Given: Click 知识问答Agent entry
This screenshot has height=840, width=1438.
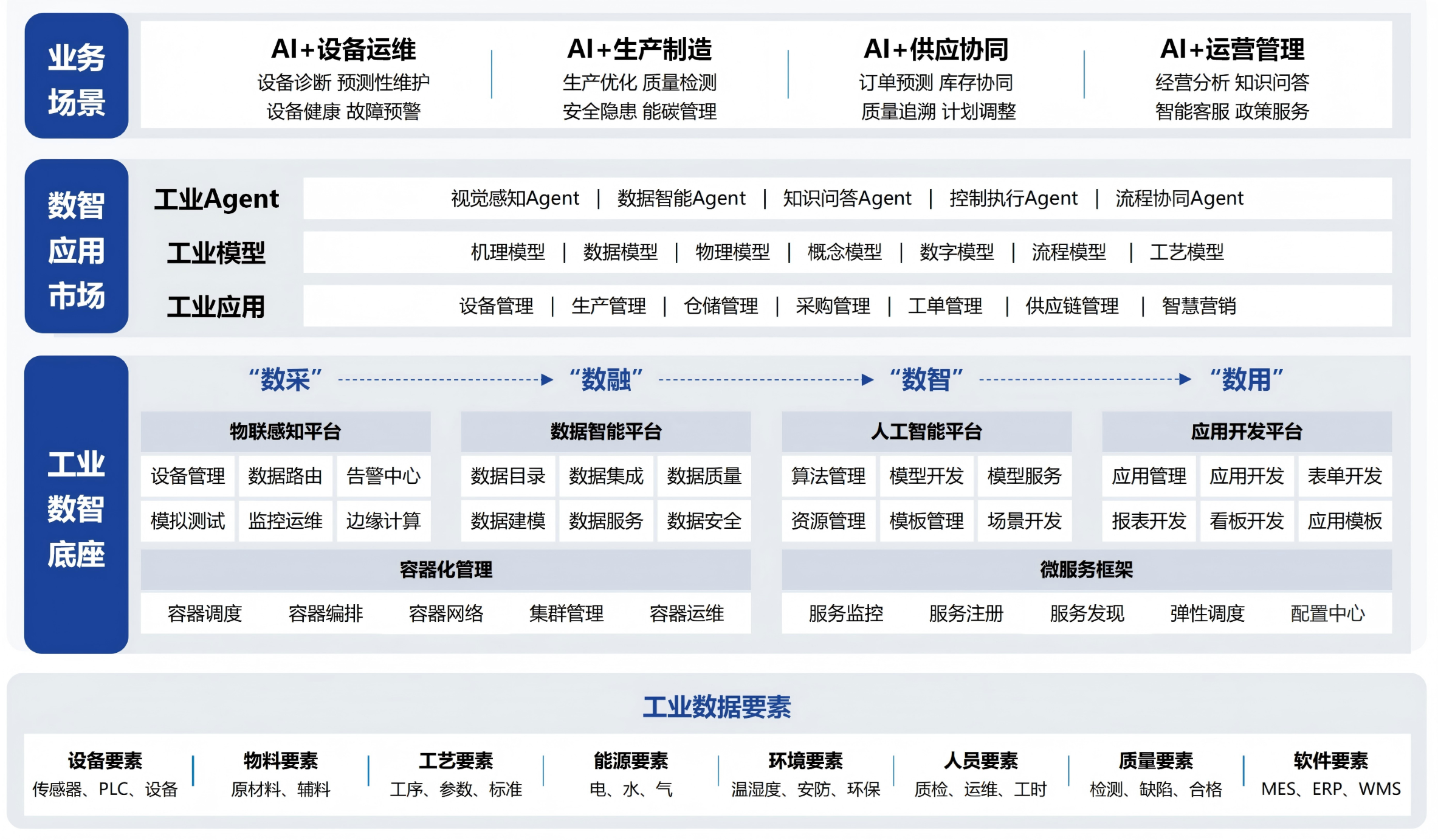Looking at the screenshot, I should click(x=847, y=199).
